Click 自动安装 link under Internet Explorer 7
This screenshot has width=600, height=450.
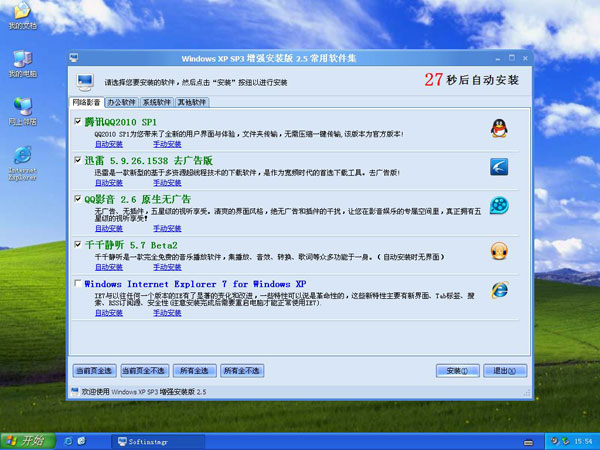(x=109, y=313)
